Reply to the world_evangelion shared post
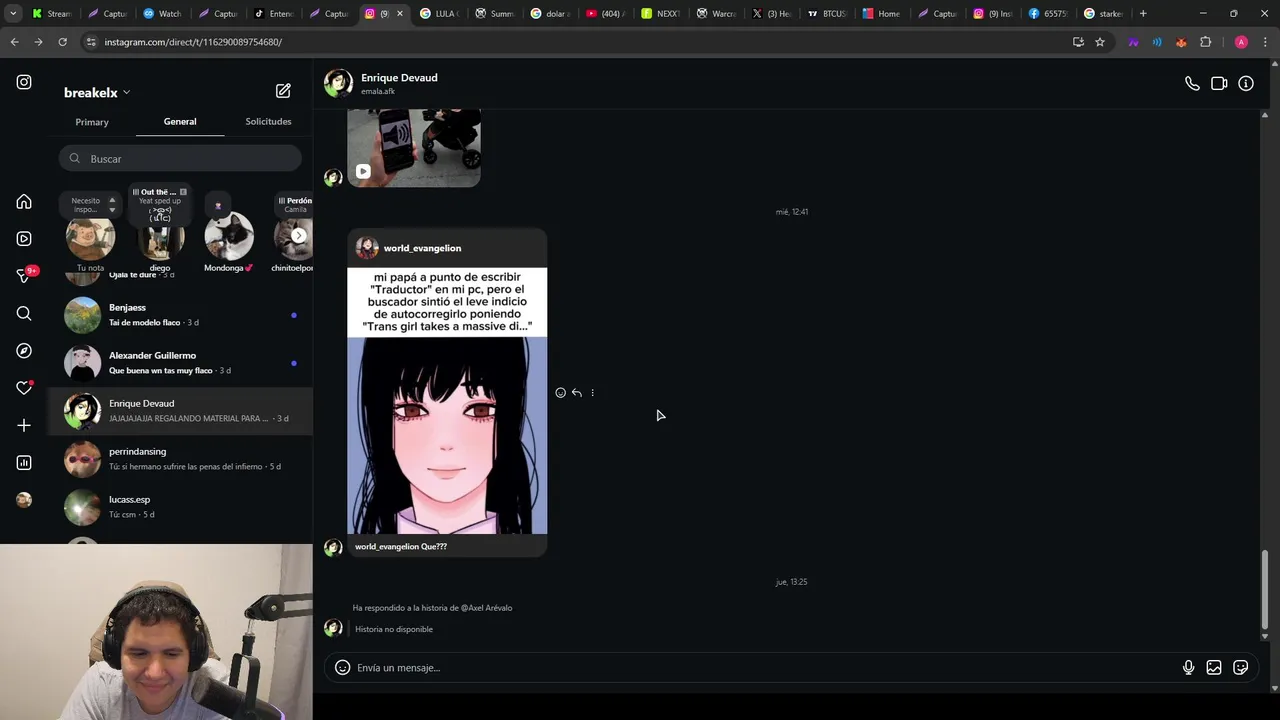This screenshot has height=720, width=1280. [576, 393]
